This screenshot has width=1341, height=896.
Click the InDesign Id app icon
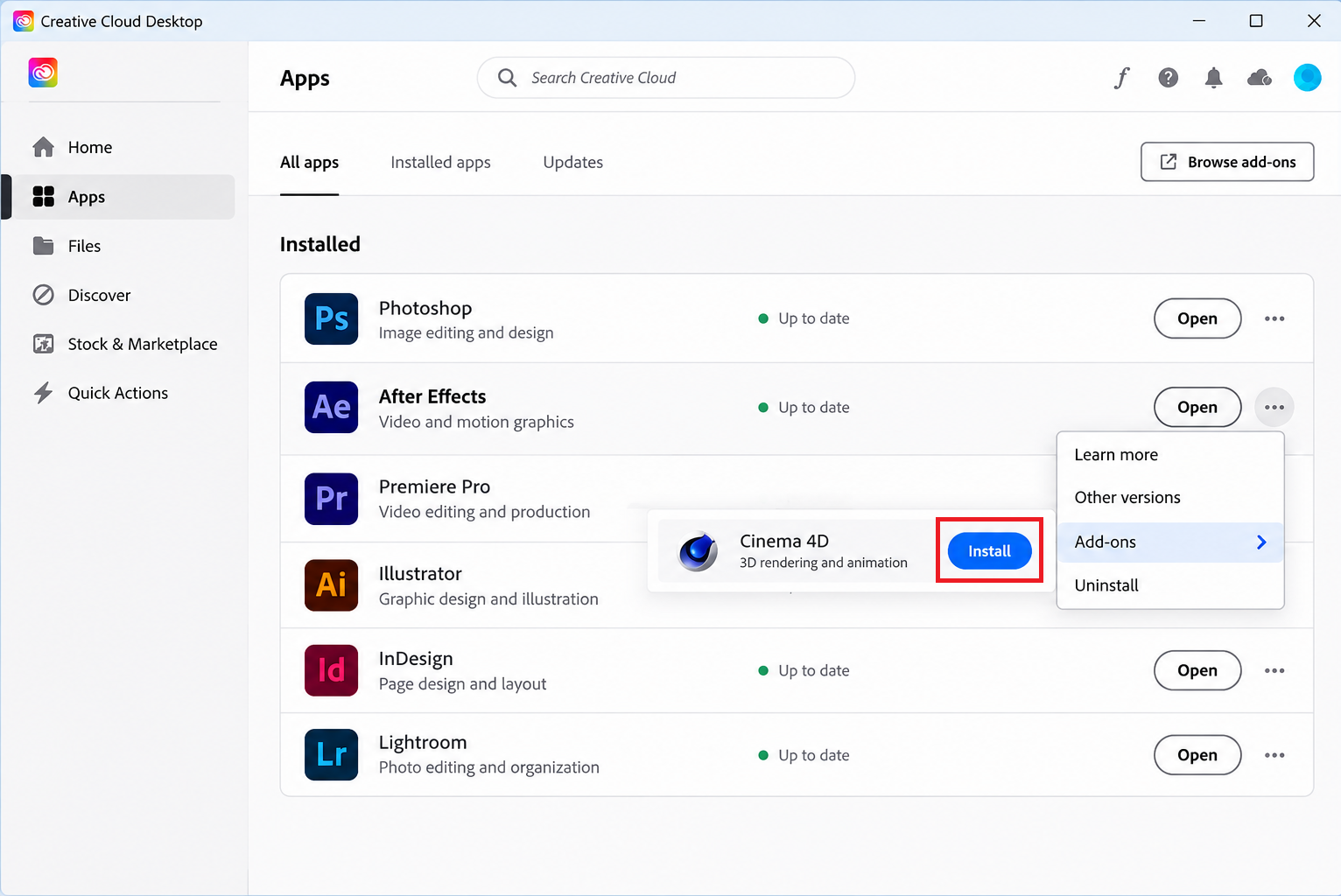tap(331, 670)
